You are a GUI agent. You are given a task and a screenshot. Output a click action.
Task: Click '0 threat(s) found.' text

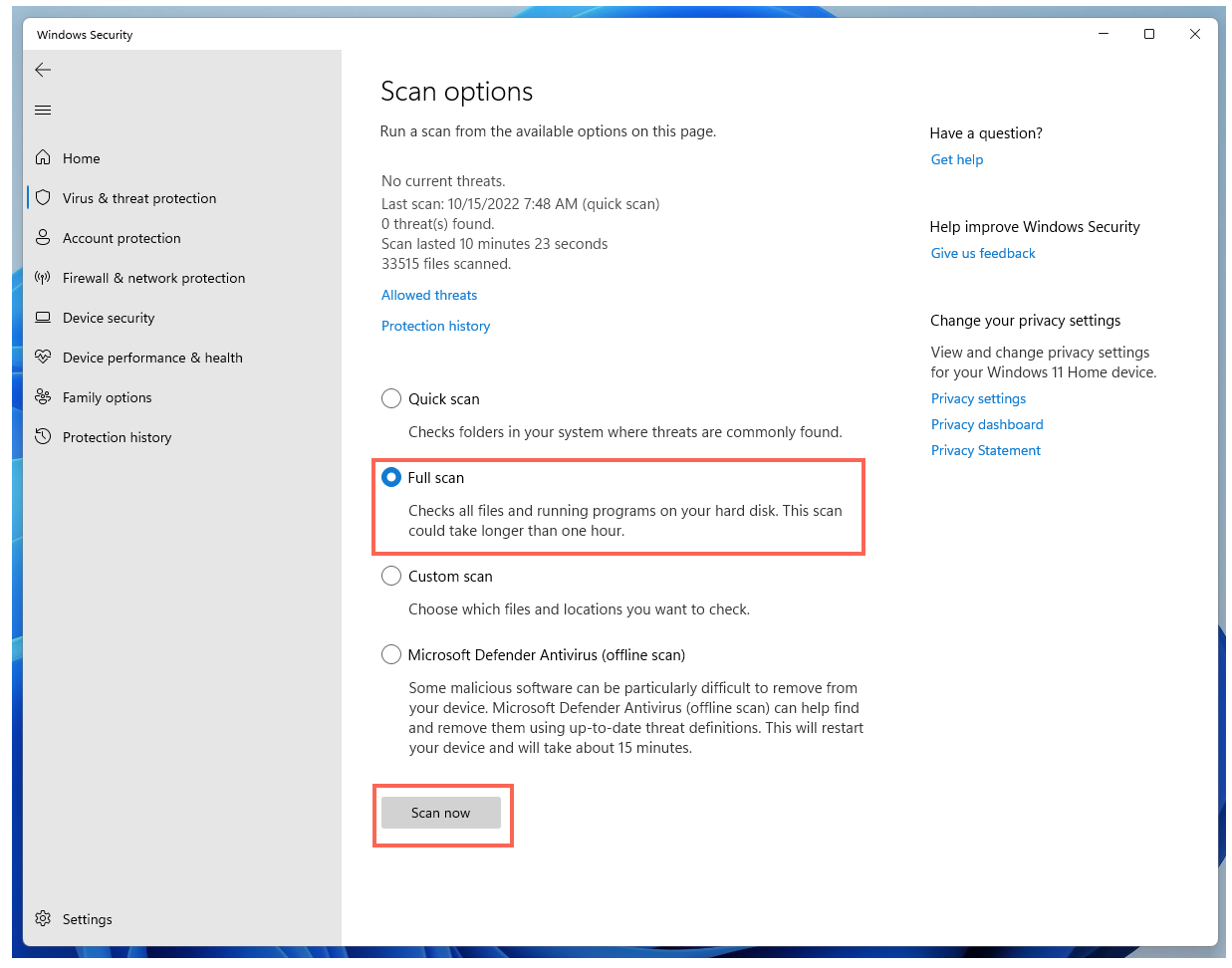[x=437, y=224]
